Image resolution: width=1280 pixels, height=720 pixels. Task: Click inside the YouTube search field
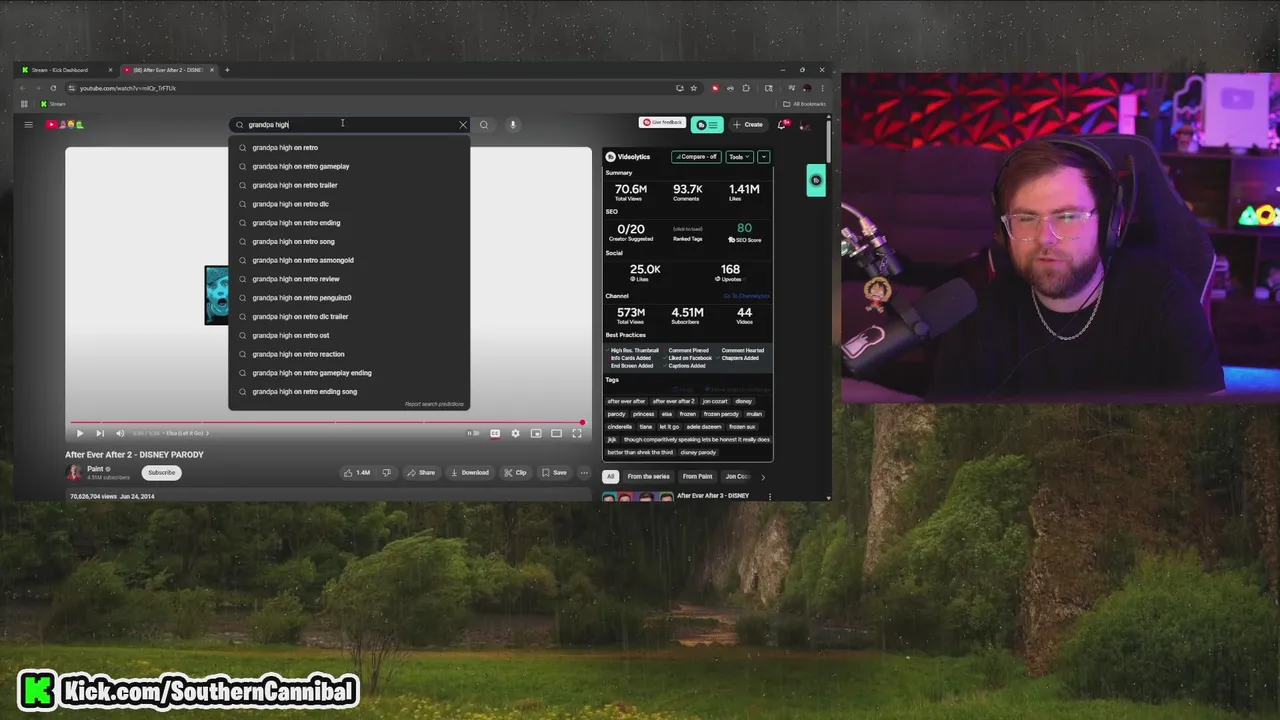point(350,125)
